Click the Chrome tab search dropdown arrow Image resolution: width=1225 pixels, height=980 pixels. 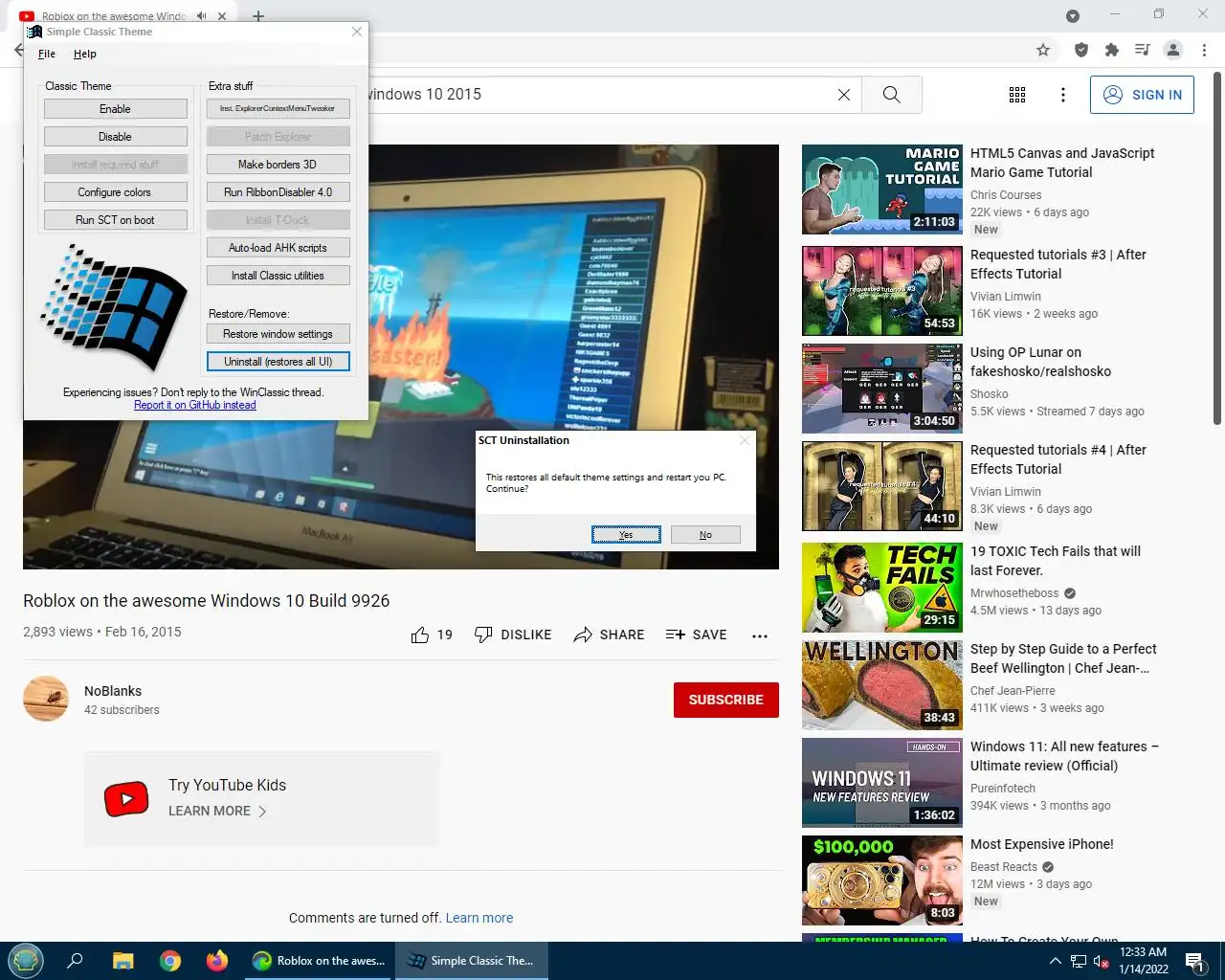pos(1073,16)
